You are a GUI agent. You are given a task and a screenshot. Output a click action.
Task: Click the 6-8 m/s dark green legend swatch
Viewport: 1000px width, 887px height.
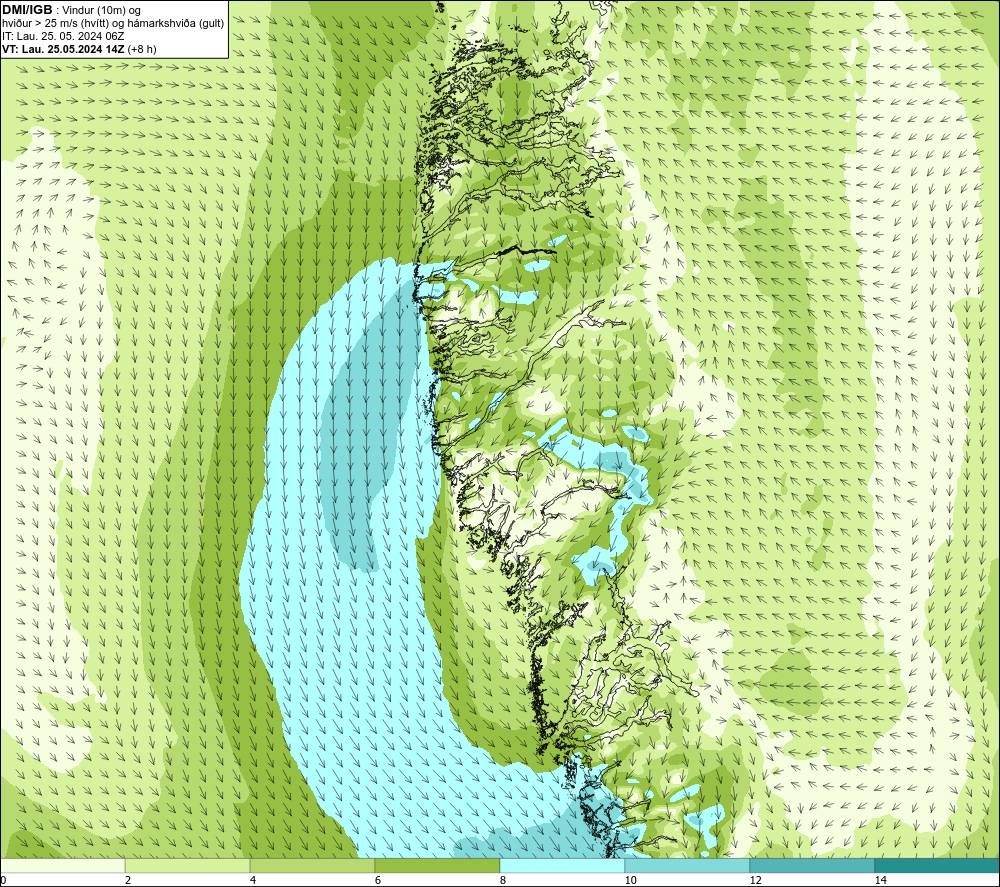(438, 866)
